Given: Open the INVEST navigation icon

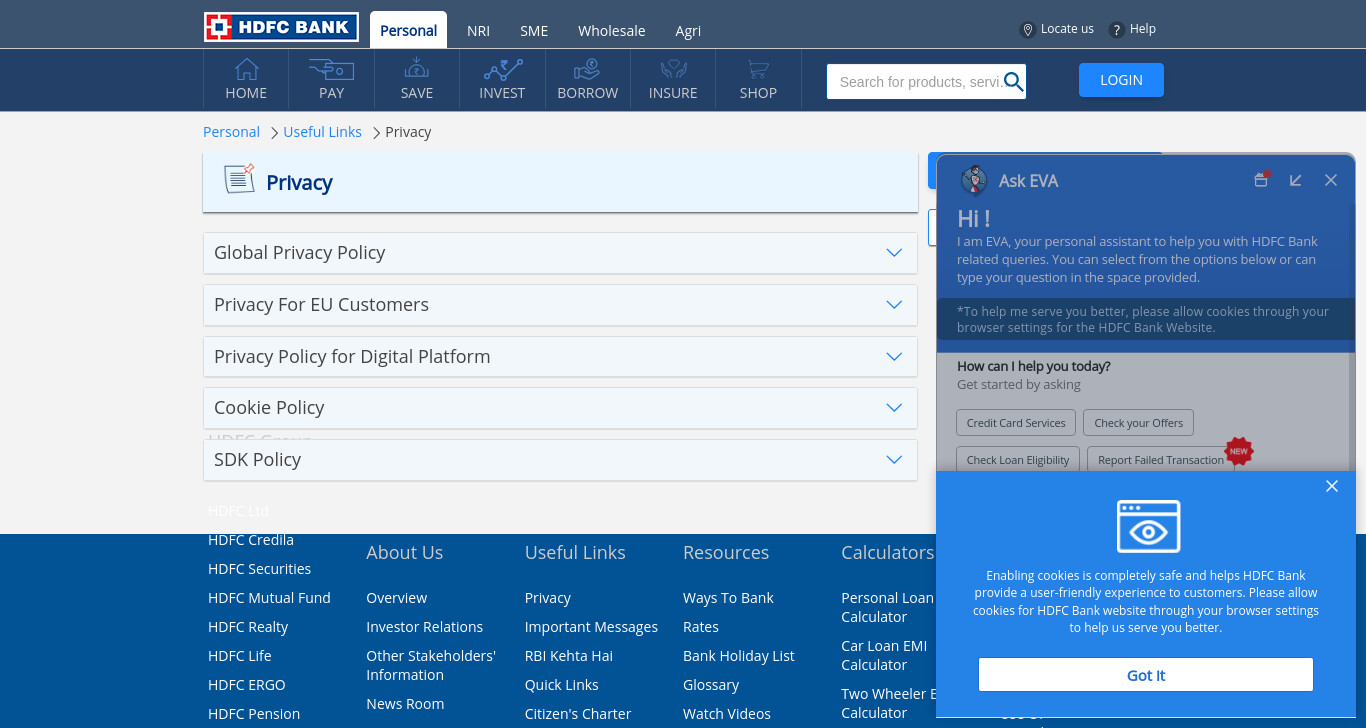Looking at the screenshot, I should [x=502, y=69].
